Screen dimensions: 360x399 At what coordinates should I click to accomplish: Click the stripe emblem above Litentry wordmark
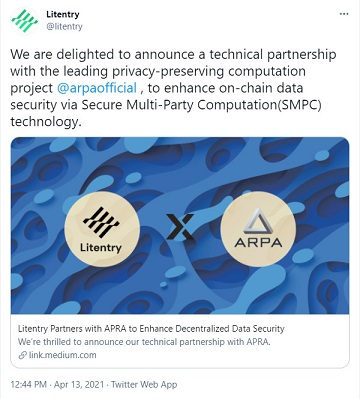pyautogui.click(x=101, y=222)
